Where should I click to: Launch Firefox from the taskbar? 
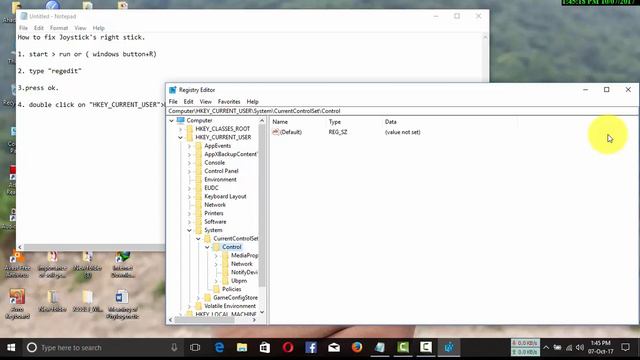point(357,347)
